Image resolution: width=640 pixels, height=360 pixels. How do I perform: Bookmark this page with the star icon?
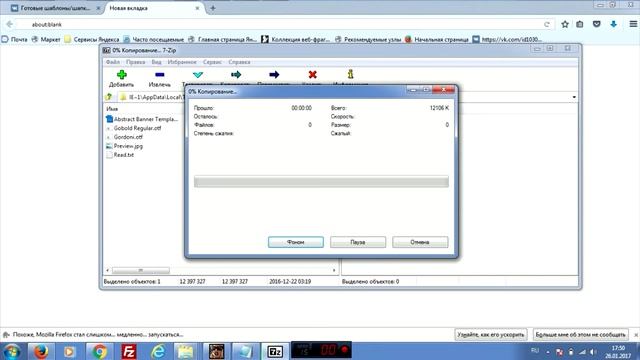coord(565,24)
